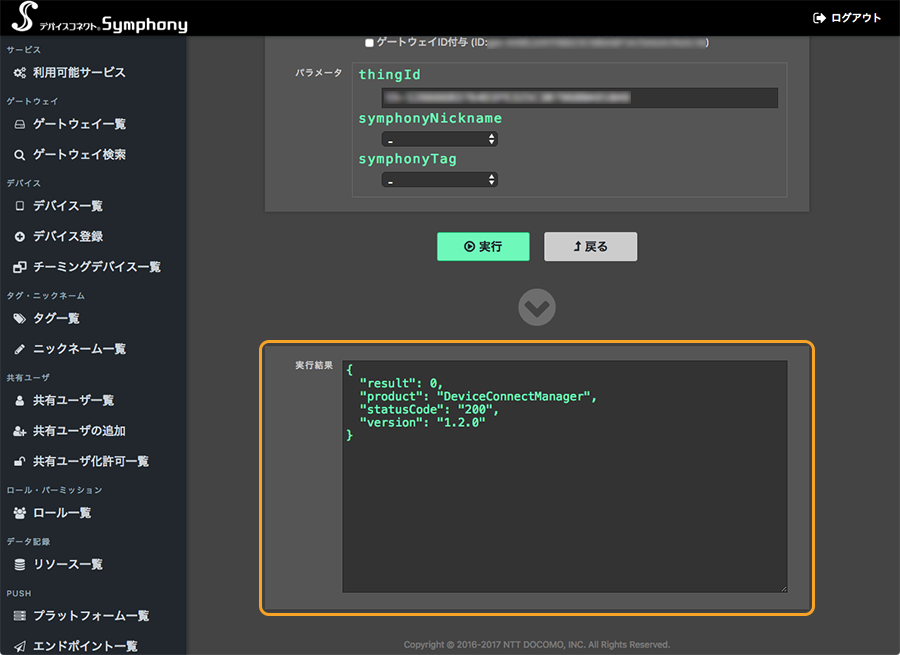
Task: Click the plus-circle icon for デバイス登録
Action: [x=20, y=237]
